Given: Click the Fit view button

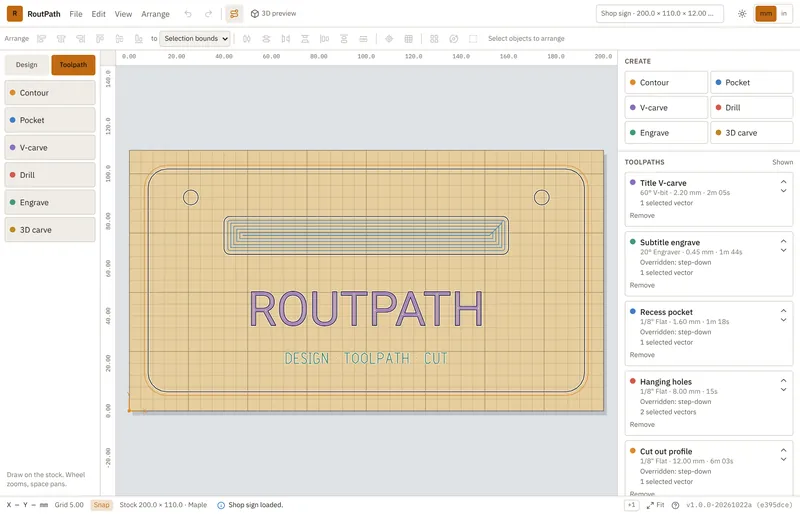Looking at the screenshot, I should [655, 505].
